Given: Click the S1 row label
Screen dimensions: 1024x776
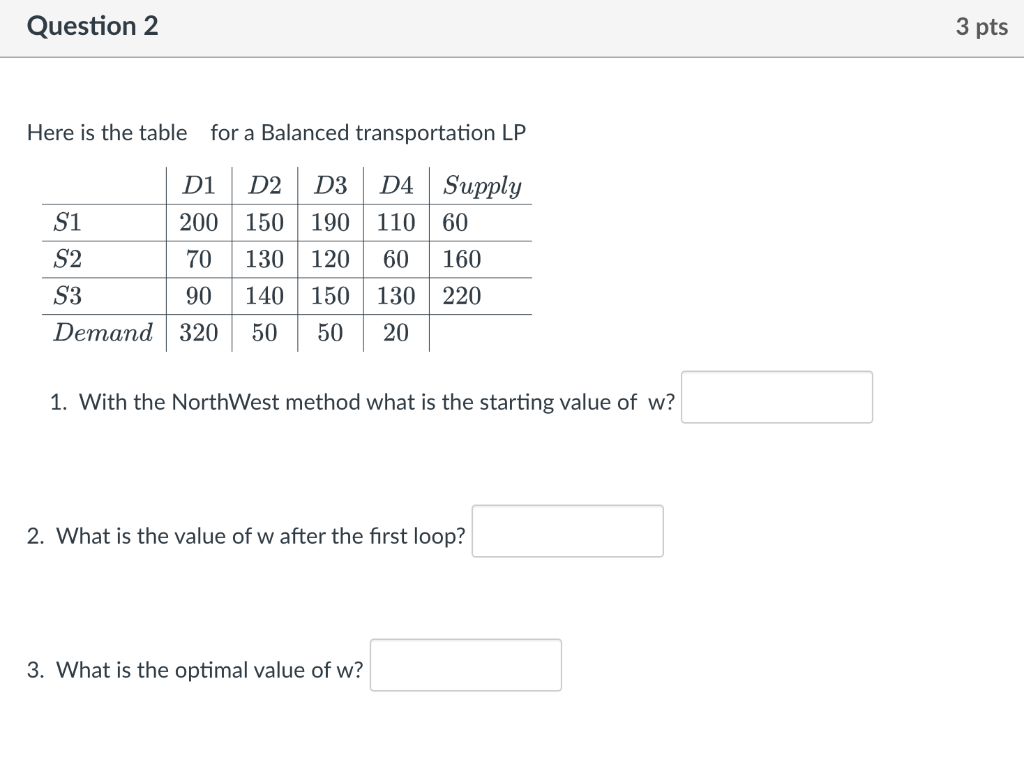Looking at the screenshot, I should [65, 222].
